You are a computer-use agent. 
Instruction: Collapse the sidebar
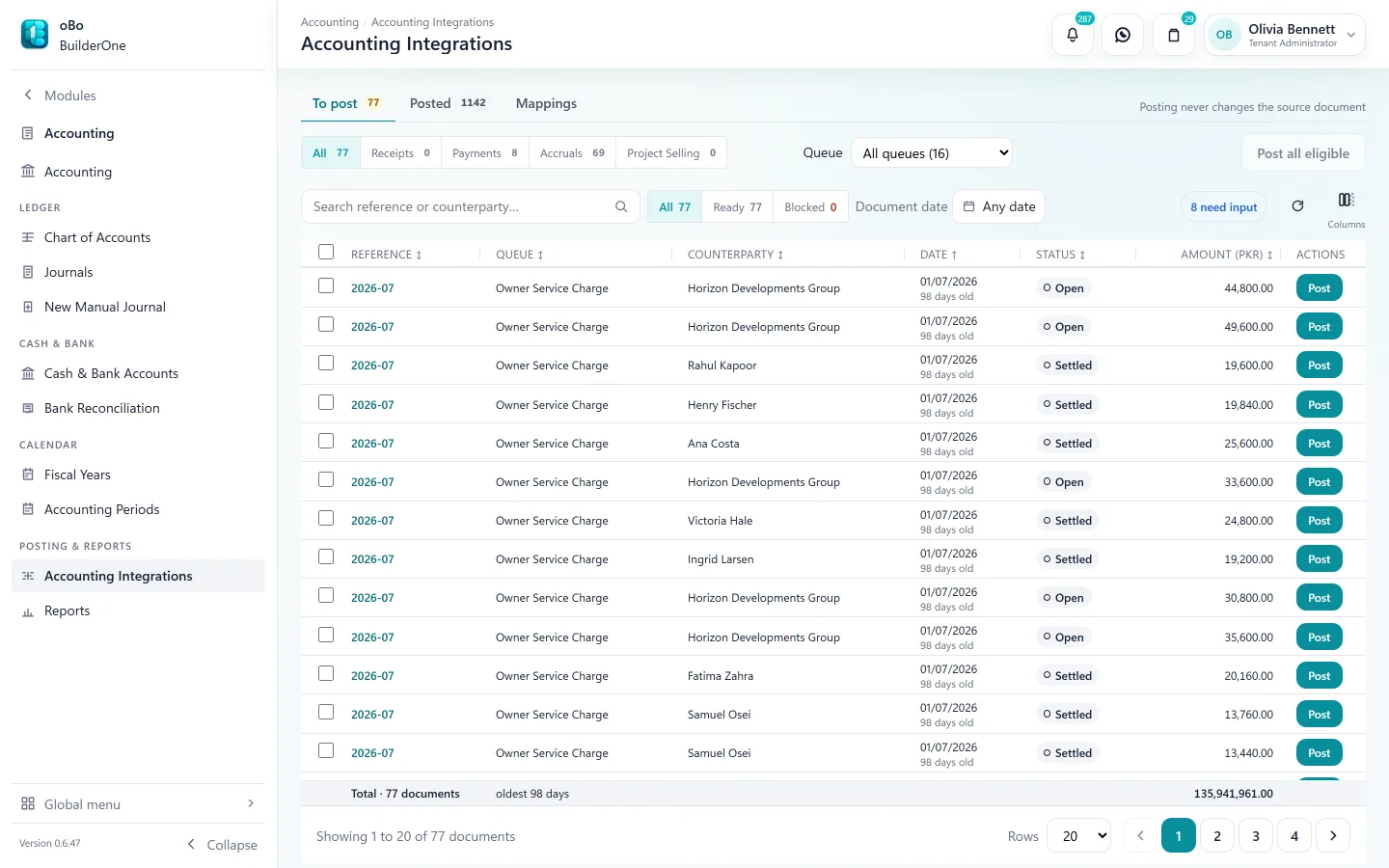tap(222, 844)
